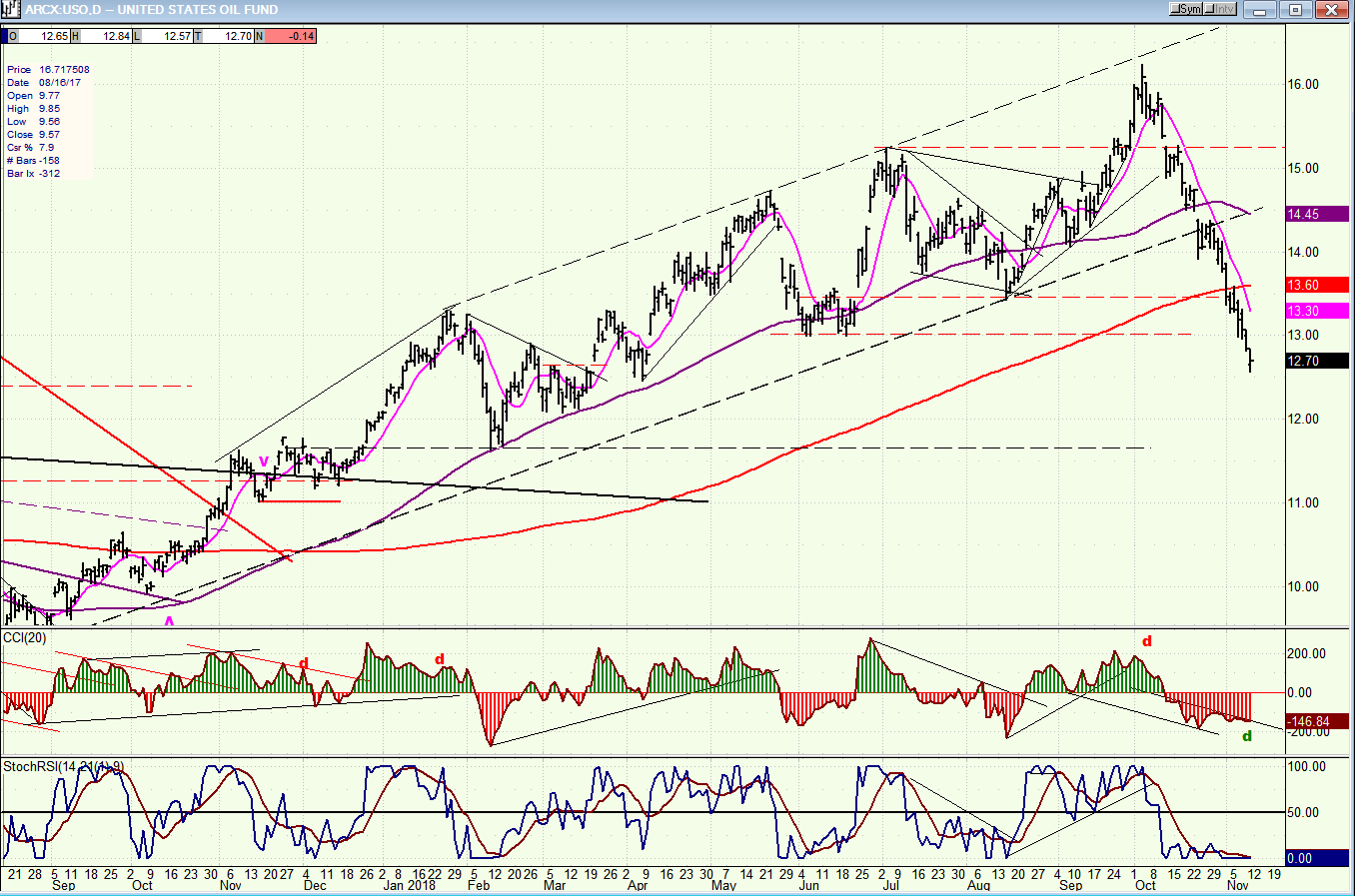The width and height of the screenshot is (1355, 896).
Task: Click the High price field showing 12.84
Action: 101,36
